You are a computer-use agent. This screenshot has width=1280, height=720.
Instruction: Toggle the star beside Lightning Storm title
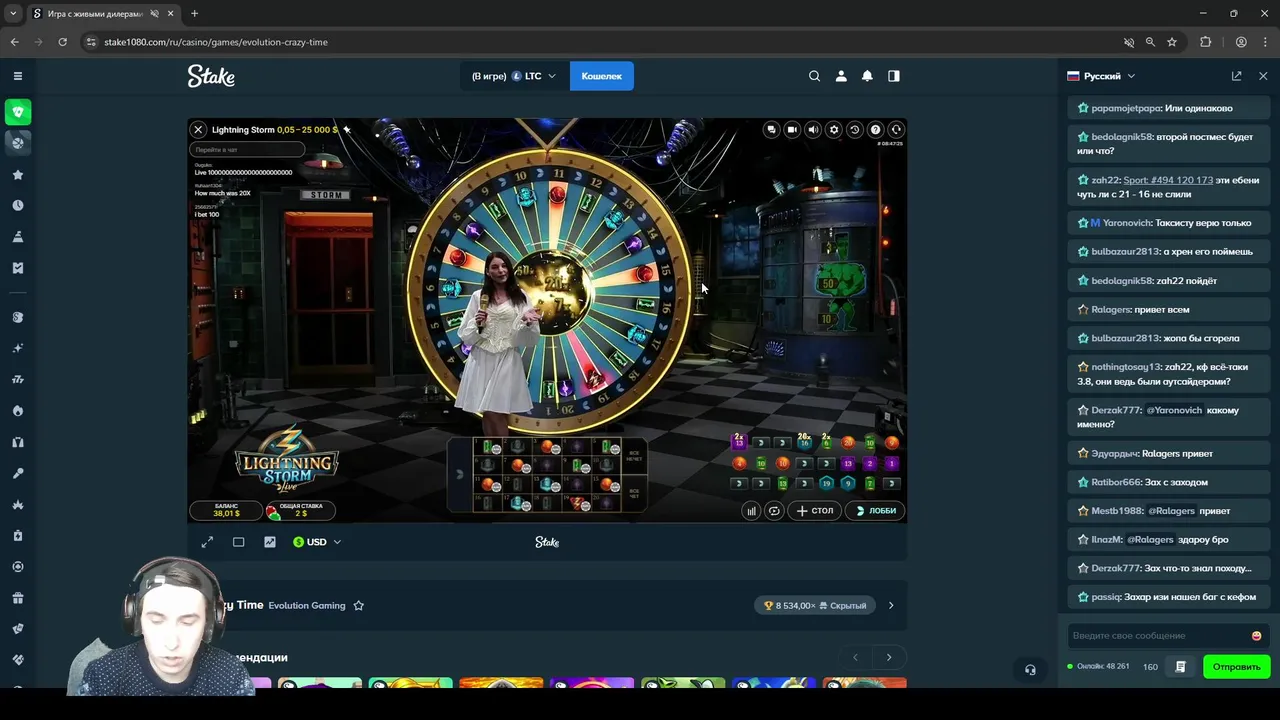(x=347, y=130)
